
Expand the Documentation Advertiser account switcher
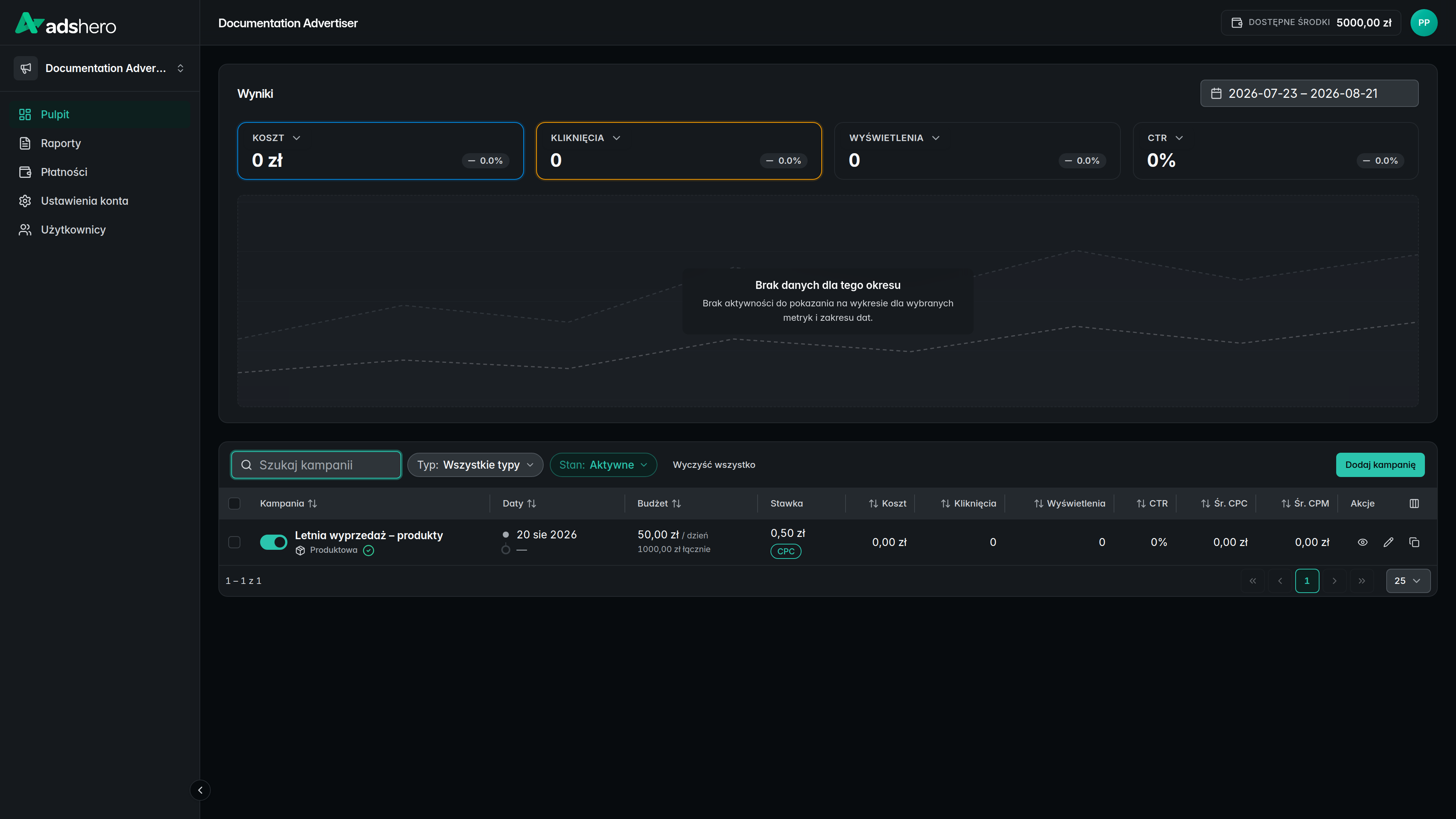(x=100, y=68)
